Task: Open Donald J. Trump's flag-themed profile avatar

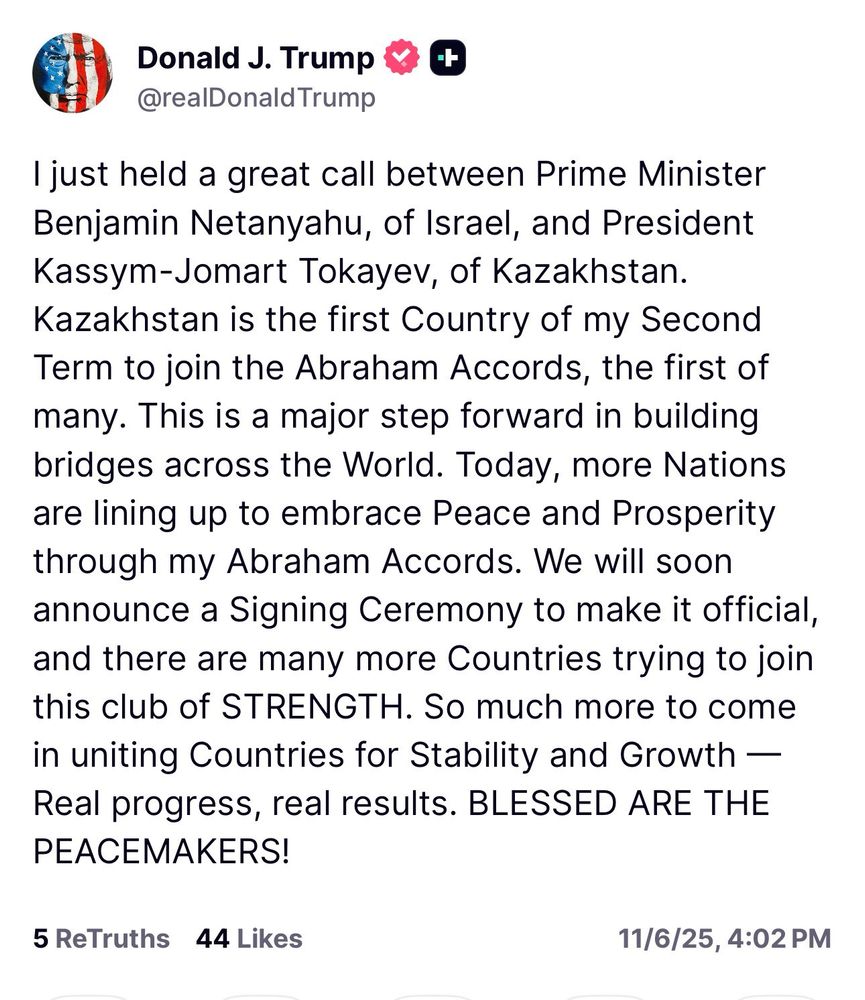Action: [x=72, y=72]
